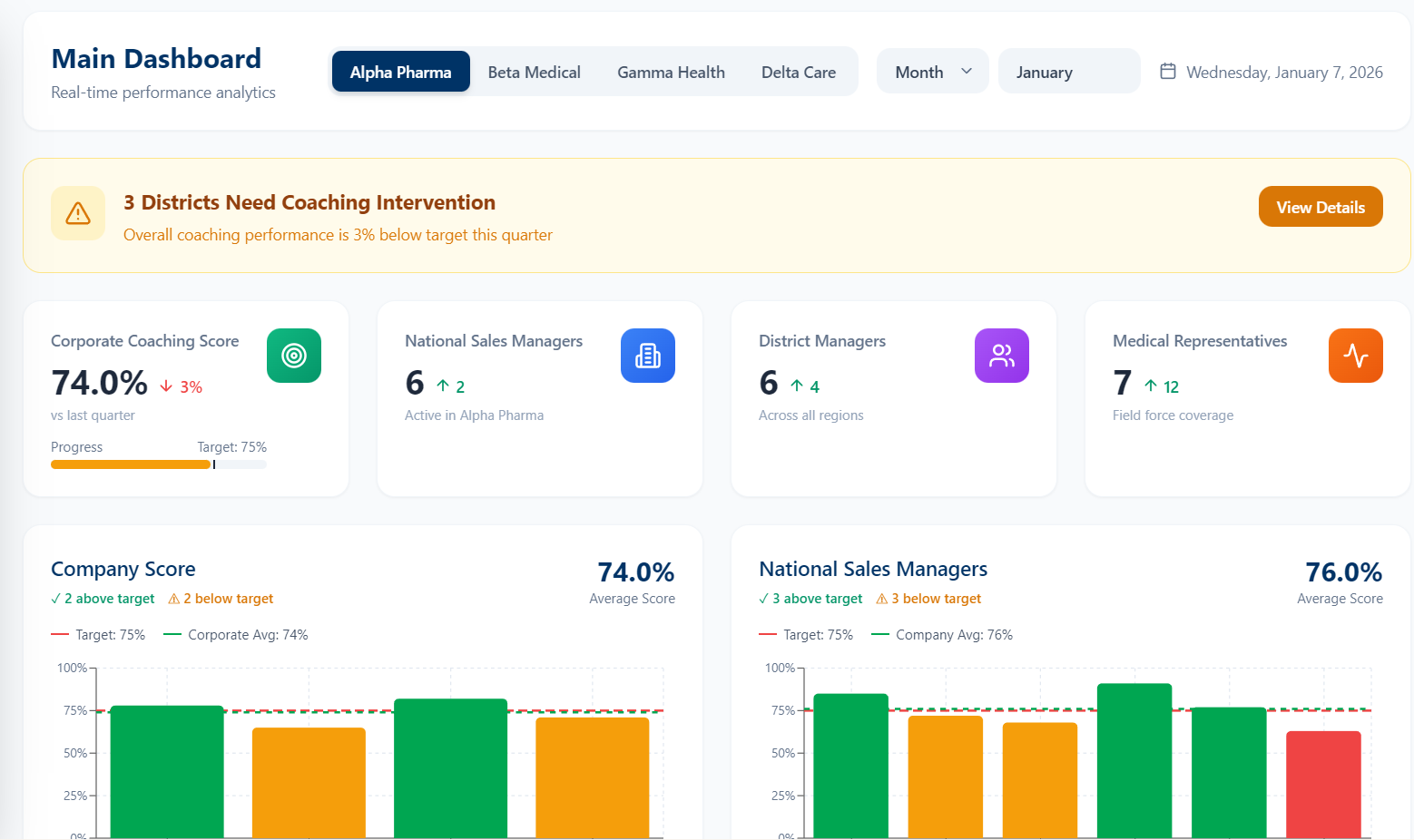Open the January month selector
Viewport: 1414px width, 840px height.
tap(1068, 72)
